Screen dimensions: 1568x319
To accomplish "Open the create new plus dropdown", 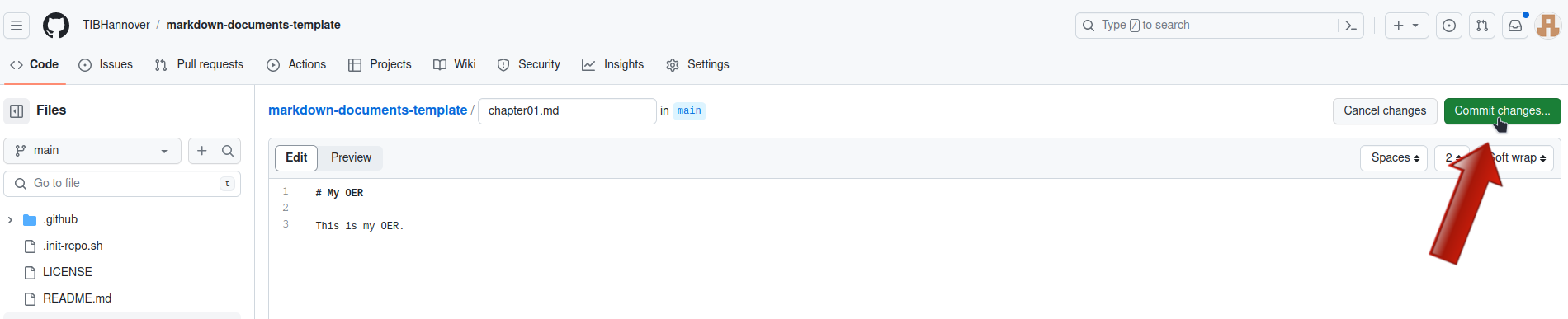I will point(1405,26).
